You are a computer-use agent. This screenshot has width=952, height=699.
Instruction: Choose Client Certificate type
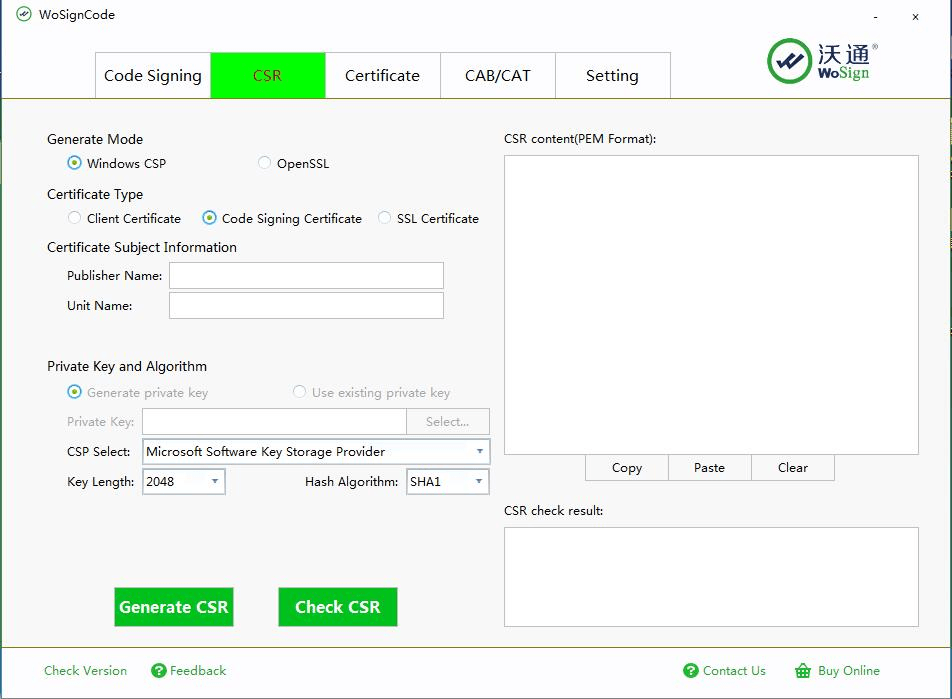point(74,218)
